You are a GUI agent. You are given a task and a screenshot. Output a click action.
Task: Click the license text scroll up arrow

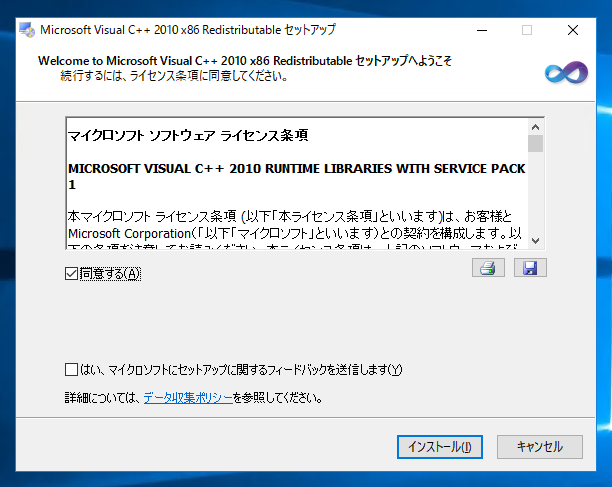click(536, 127)
